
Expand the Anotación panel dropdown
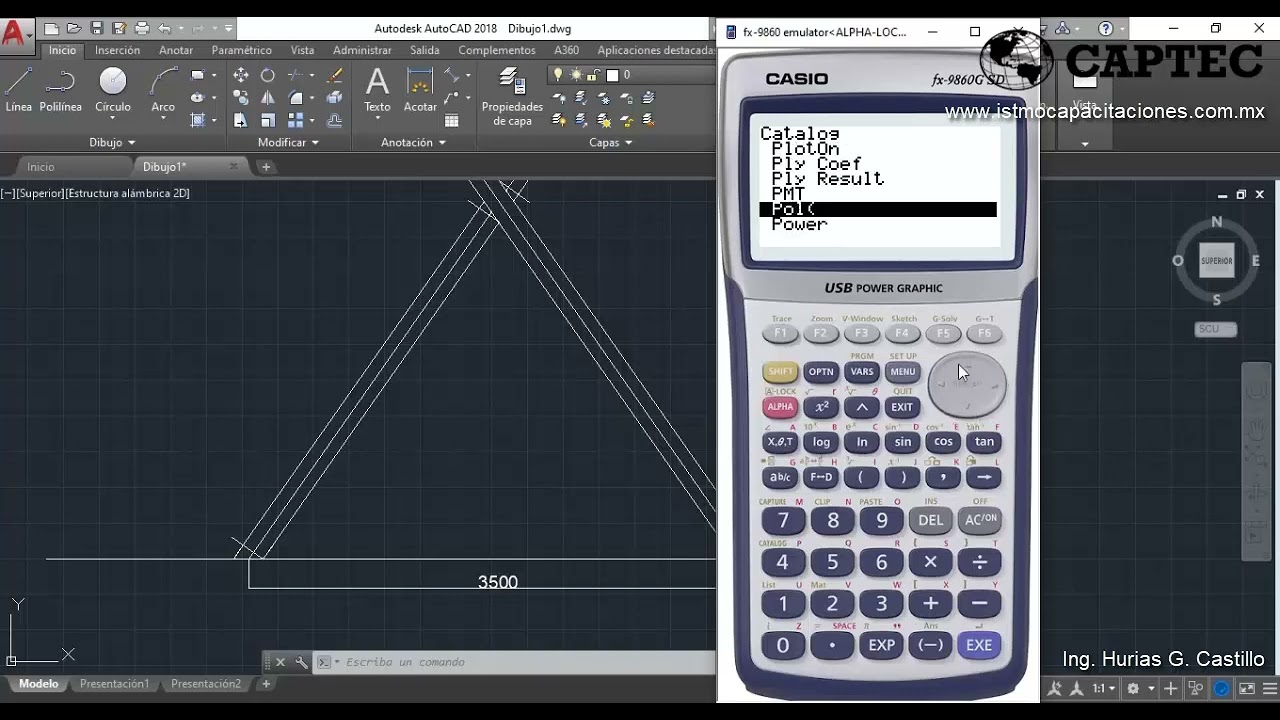pos(413,143)
